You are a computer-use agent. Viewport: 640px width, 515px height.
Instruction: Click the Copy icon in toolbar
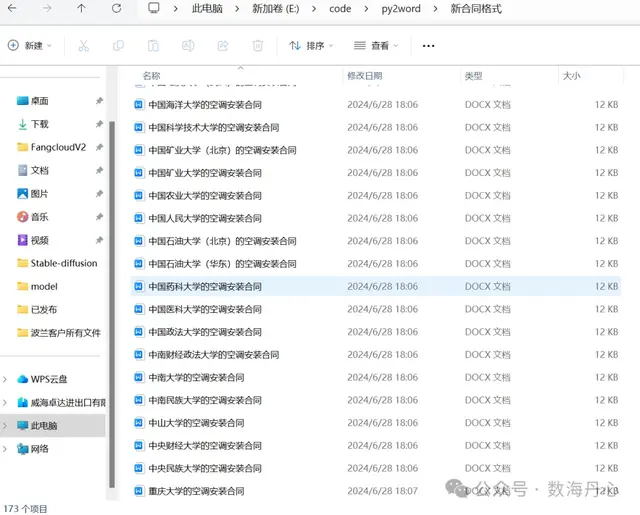point(118,45)
